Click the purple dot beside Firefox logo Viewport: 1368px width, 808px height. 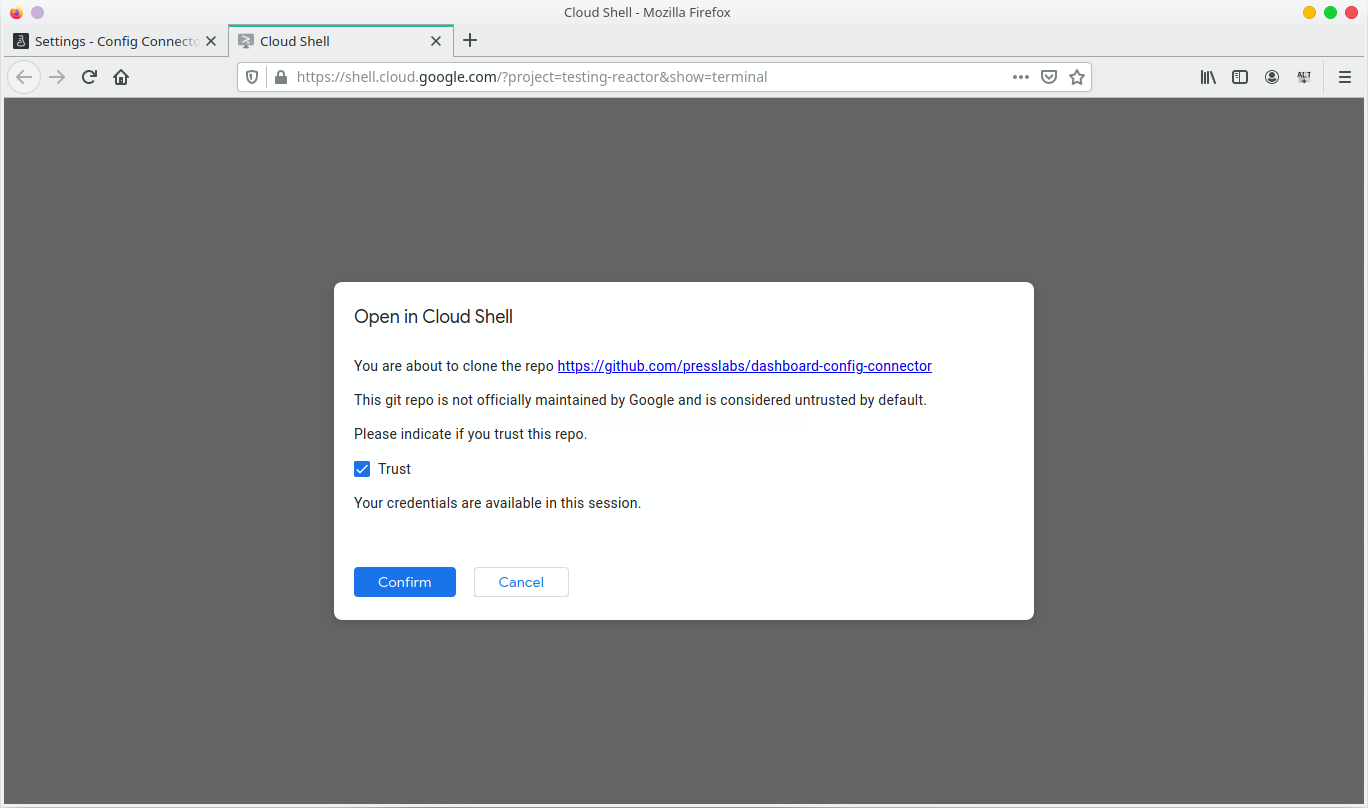click(x=37, y=12)
